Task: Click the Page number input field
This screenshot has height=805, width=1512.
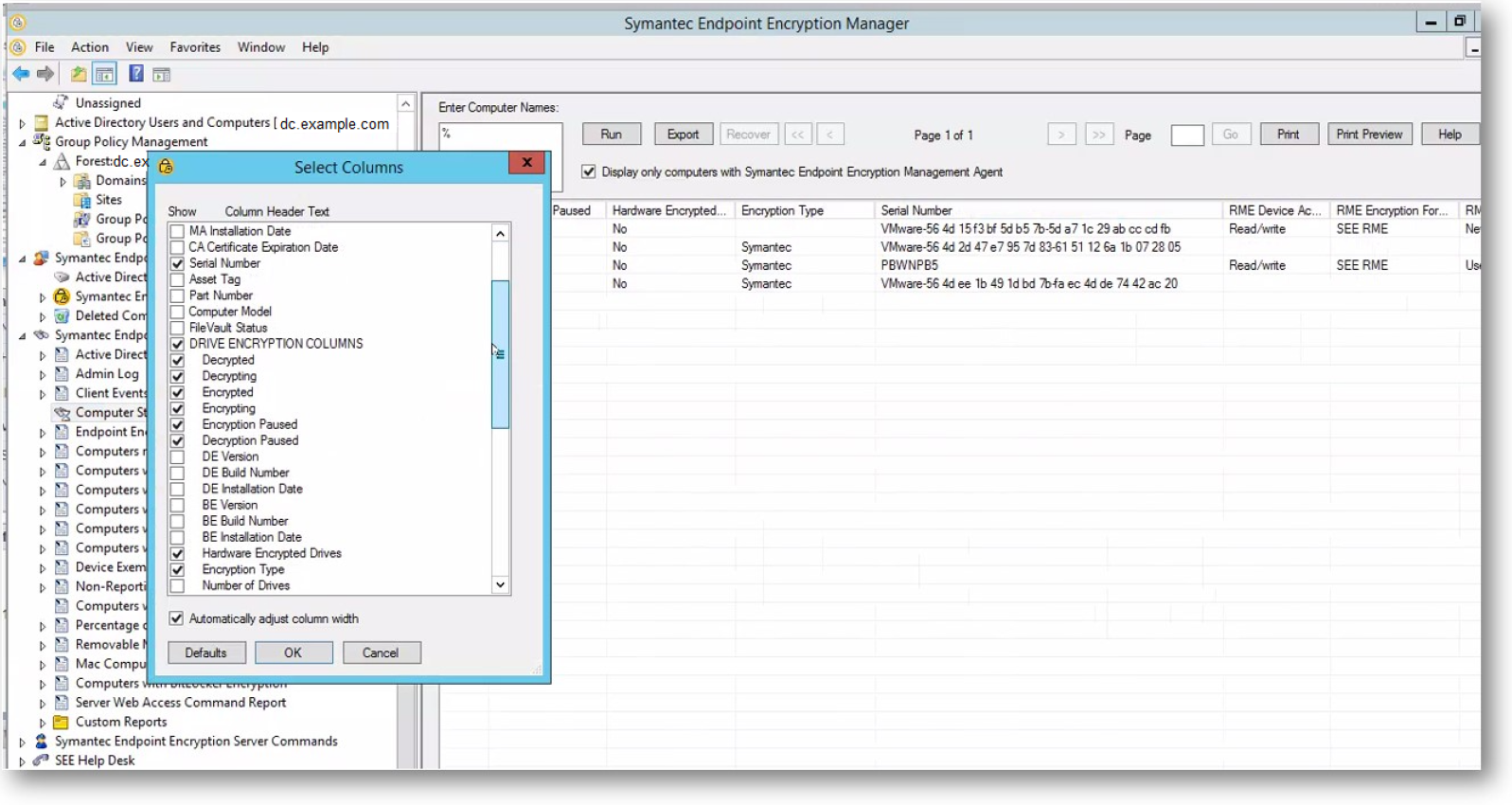Action: point(1187,134)
